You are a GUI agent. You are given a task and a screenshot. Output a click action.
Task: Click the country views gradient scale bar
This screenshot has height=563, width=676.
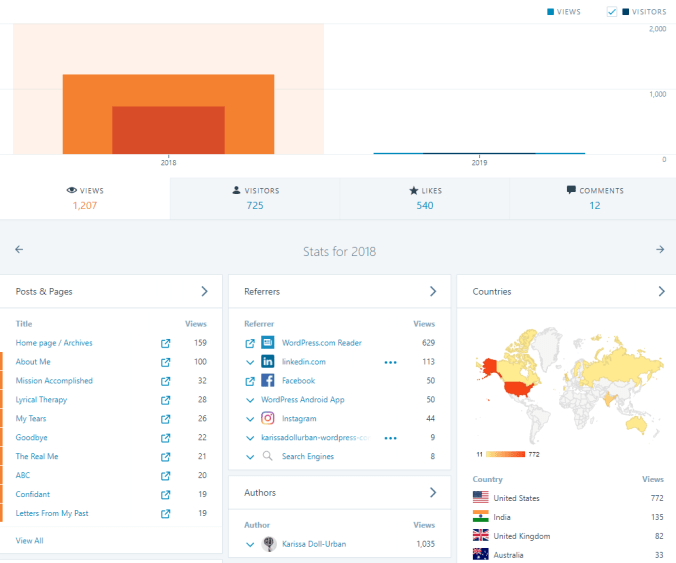tap(505, 454)
